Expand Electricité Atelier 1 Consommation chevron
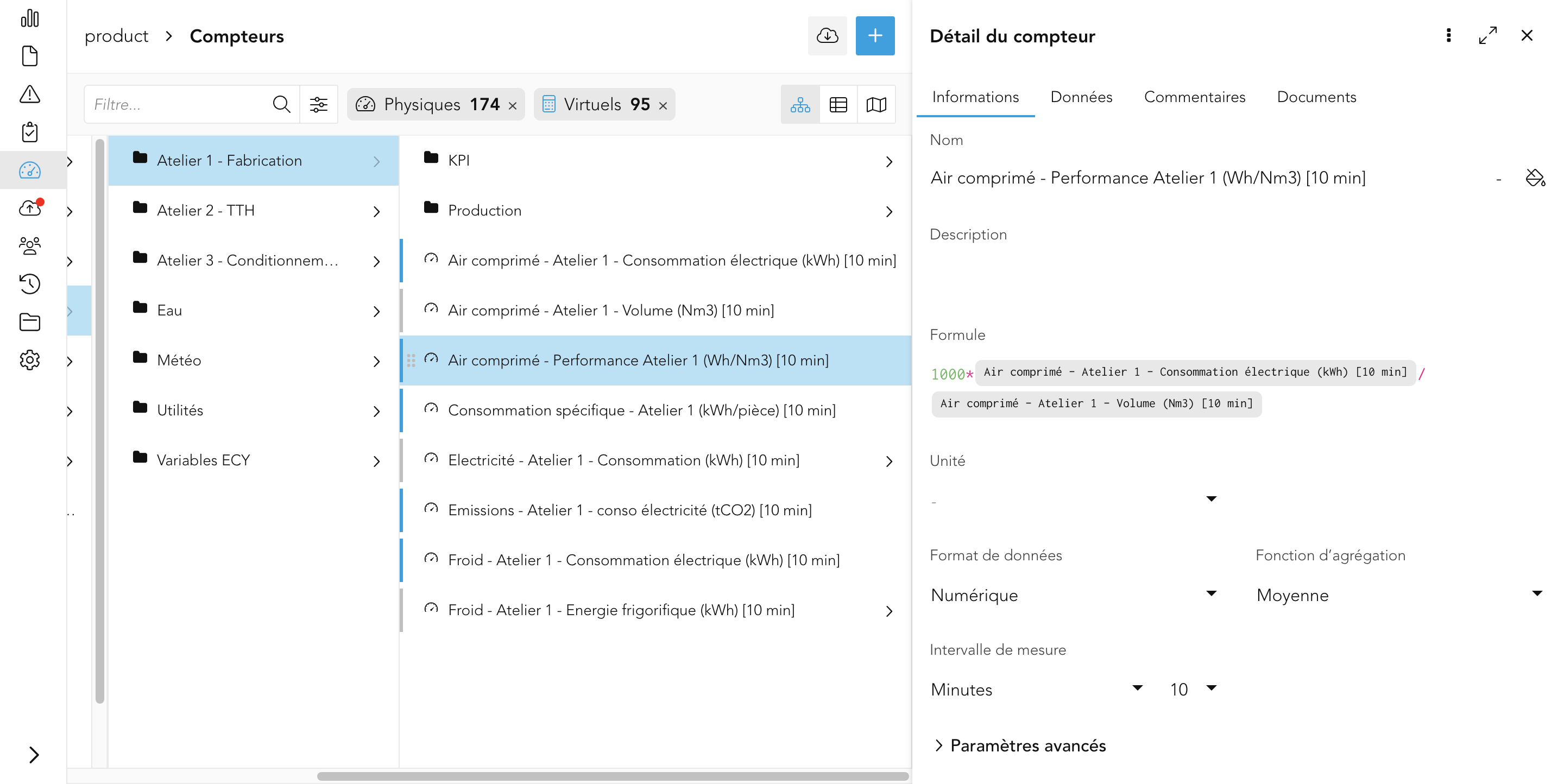 tap(889, 461)
